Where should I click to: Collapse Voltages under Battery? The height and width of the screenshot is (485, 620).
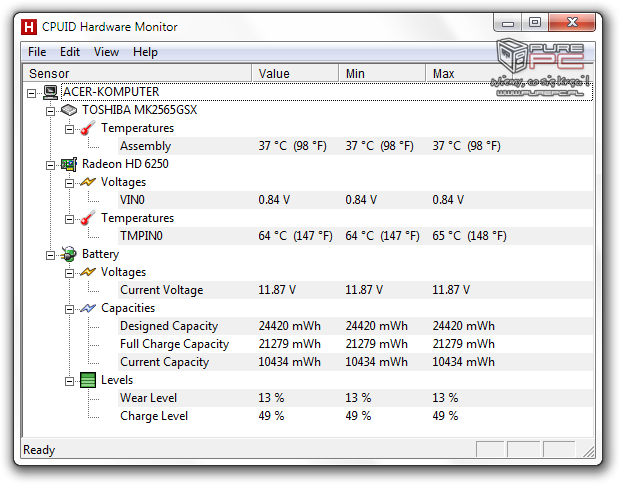(69, 273)
